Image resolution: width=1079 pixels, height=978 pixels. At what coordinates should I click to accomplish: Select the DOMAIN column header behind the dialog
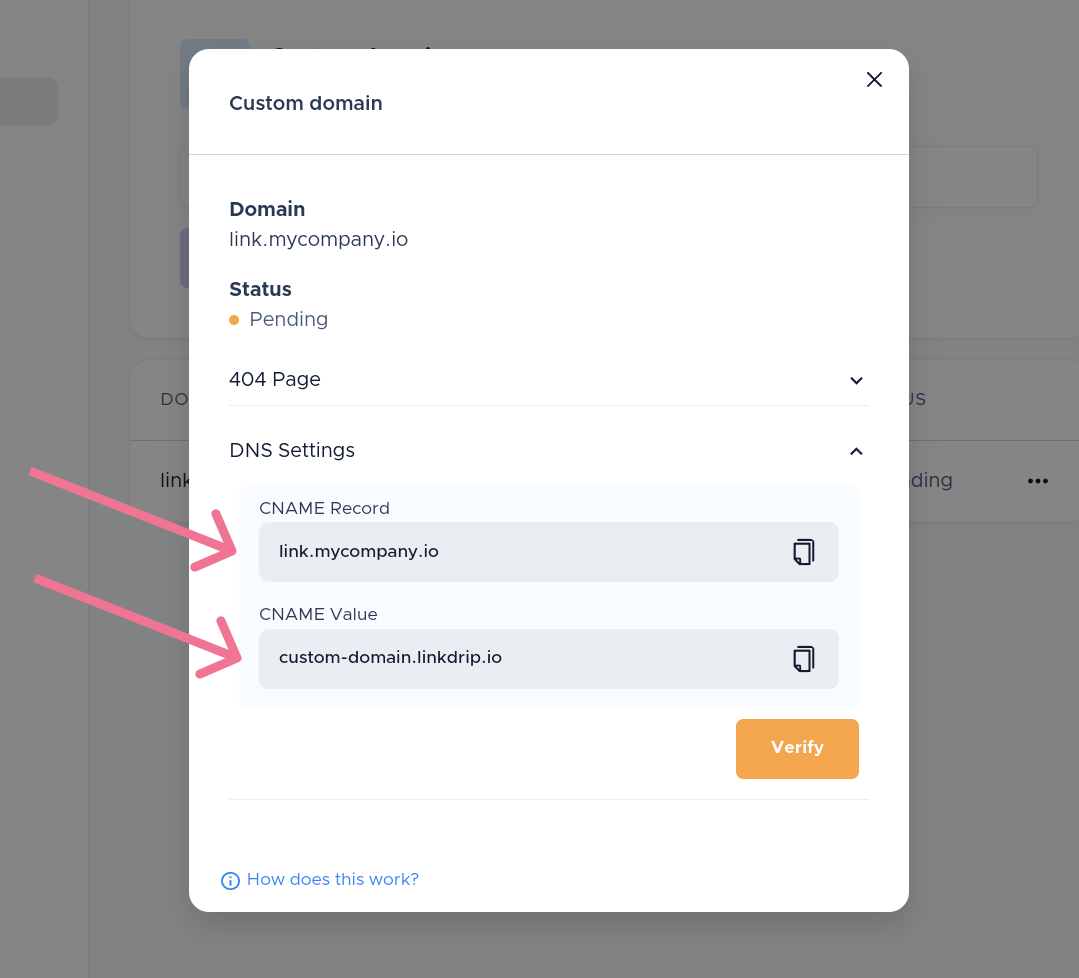[174, 399]
